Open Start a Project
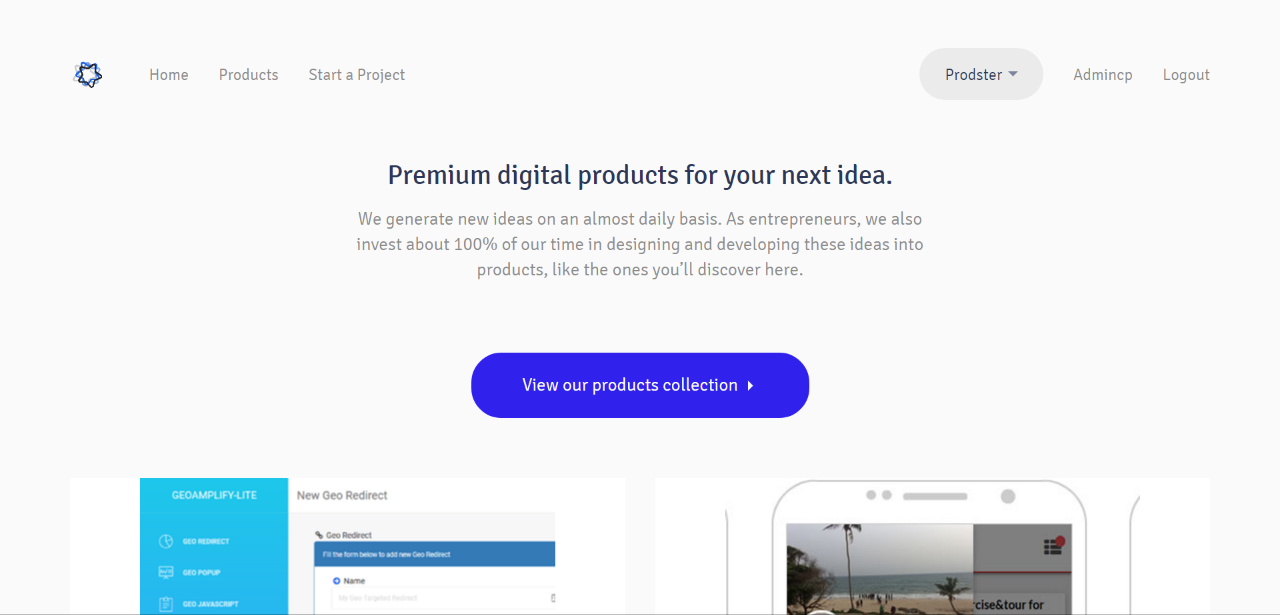This screenshot has height=615, width=1280. pos(356,74)
